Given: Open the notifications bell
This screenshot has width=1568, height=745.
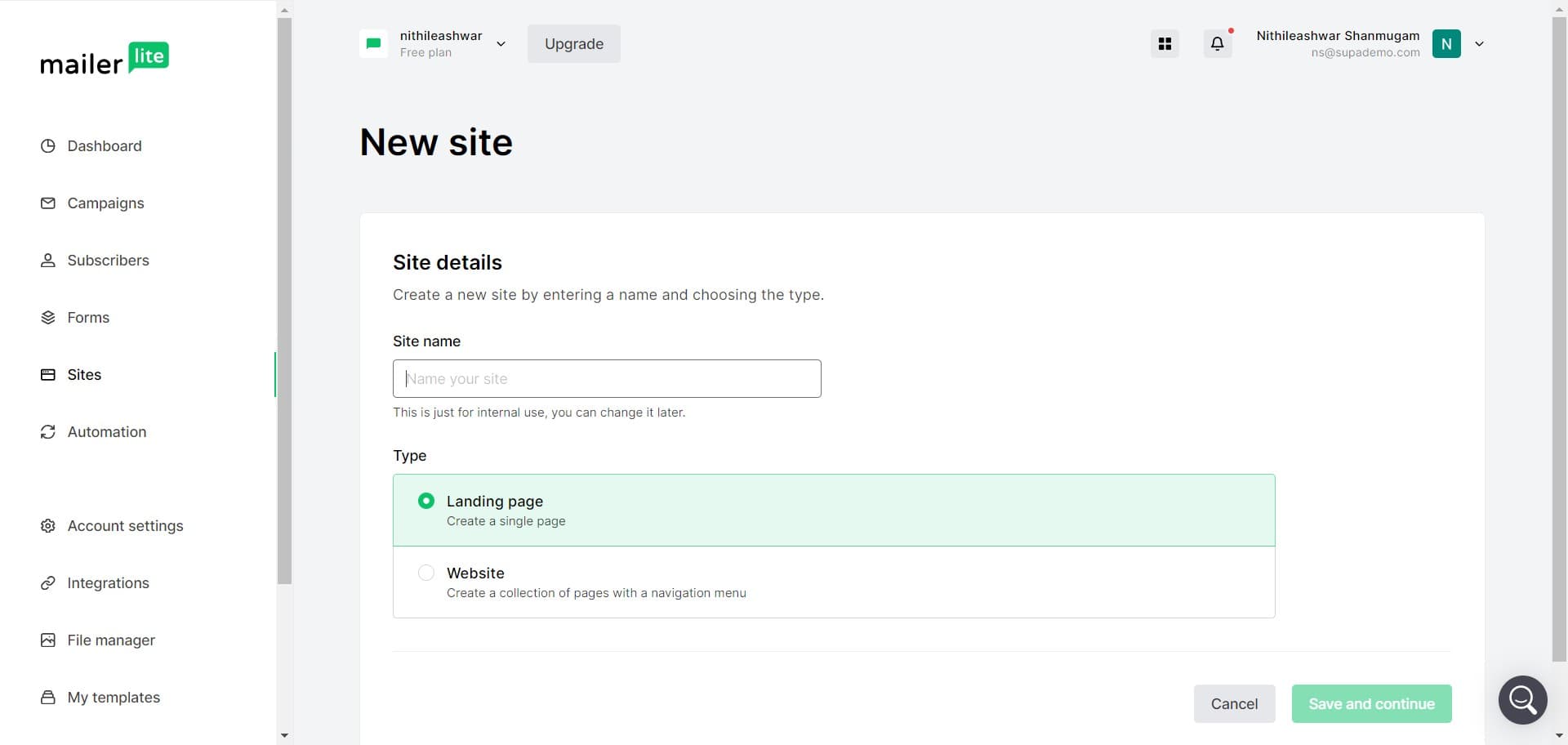Looking at the screenshot, I should 1217,43.
